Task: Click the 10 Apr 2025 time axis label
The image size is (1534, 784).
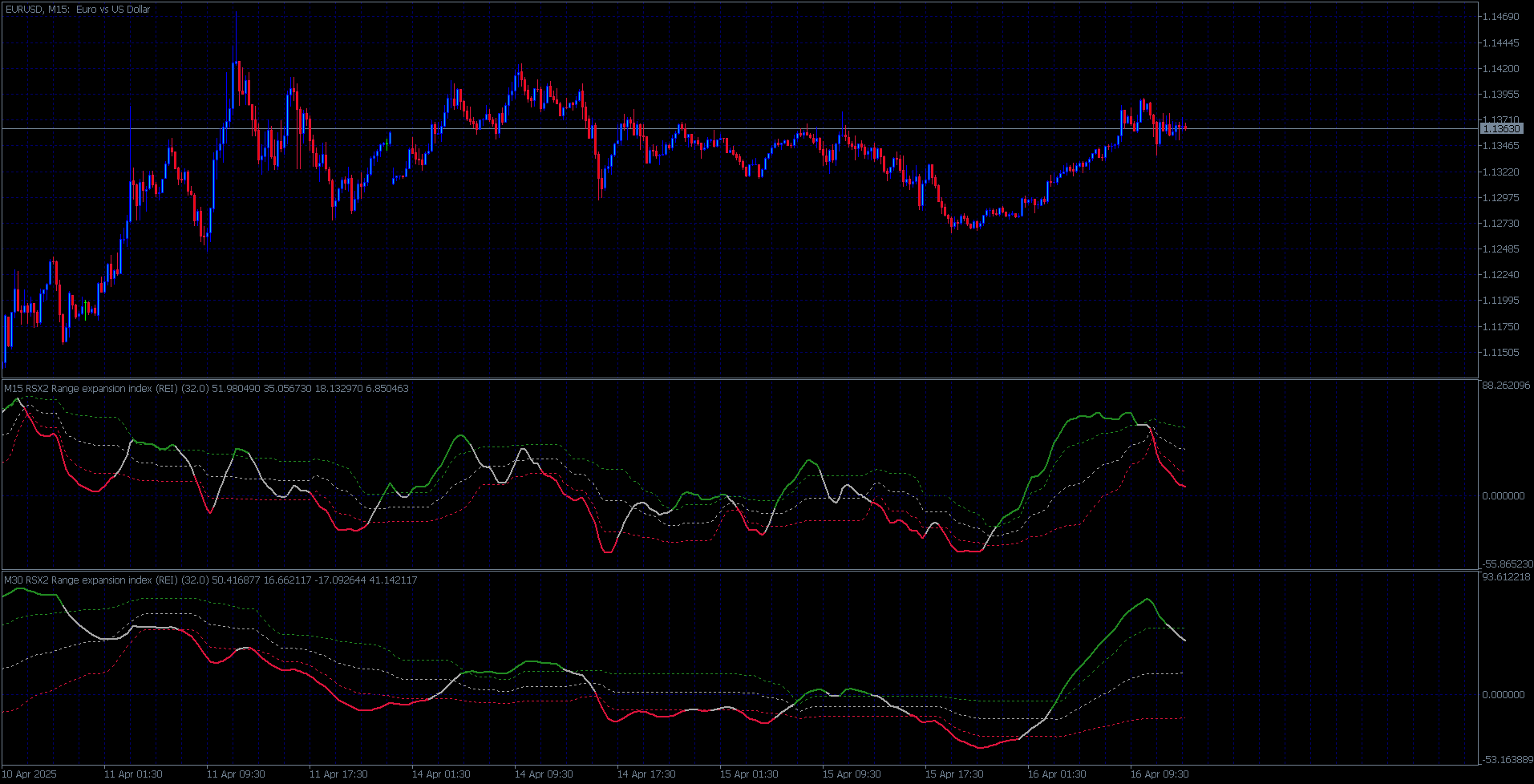Action: click(x=30, y=774)
